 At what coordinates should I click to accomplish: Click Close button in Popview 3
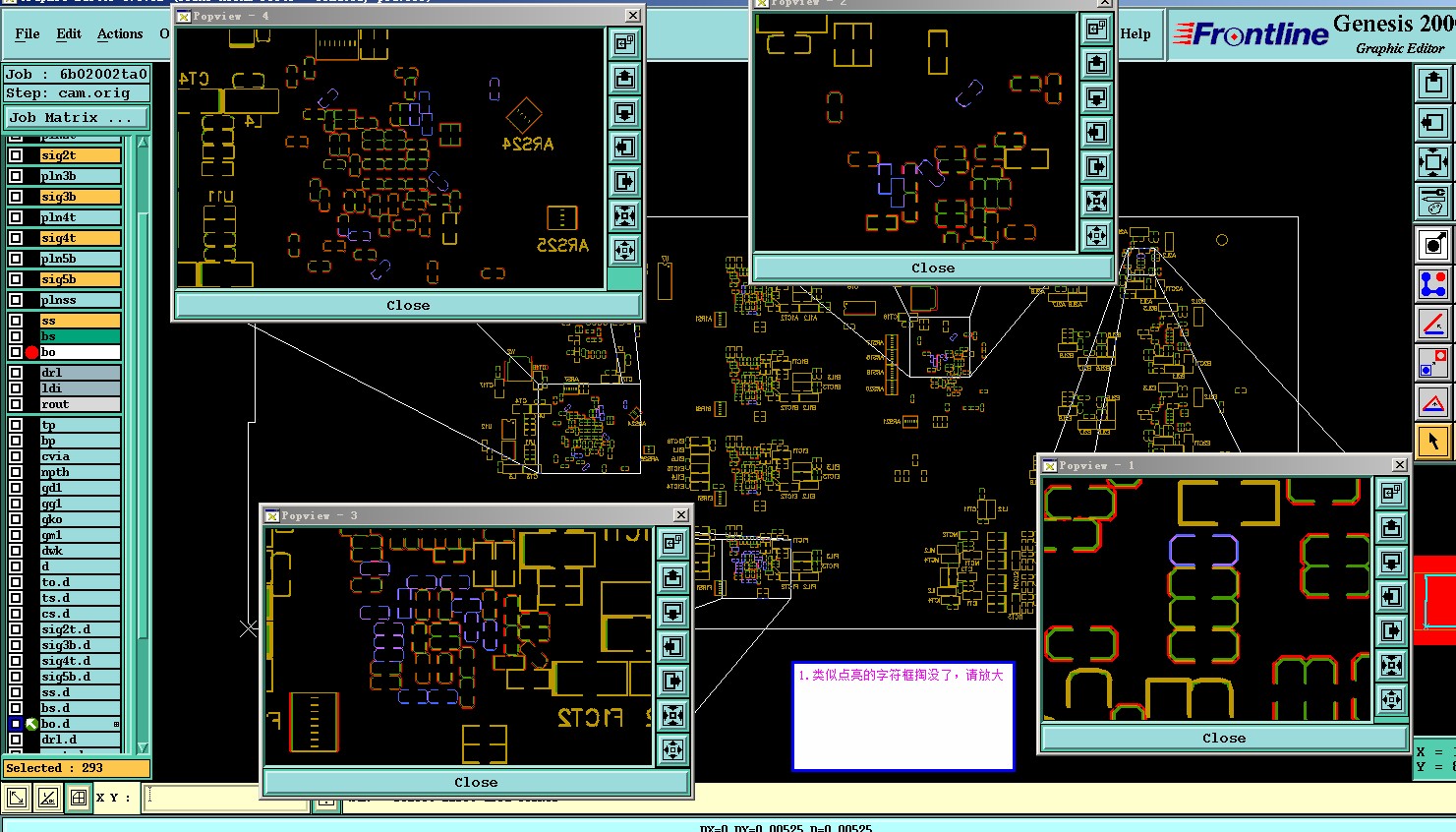point(476,782)
